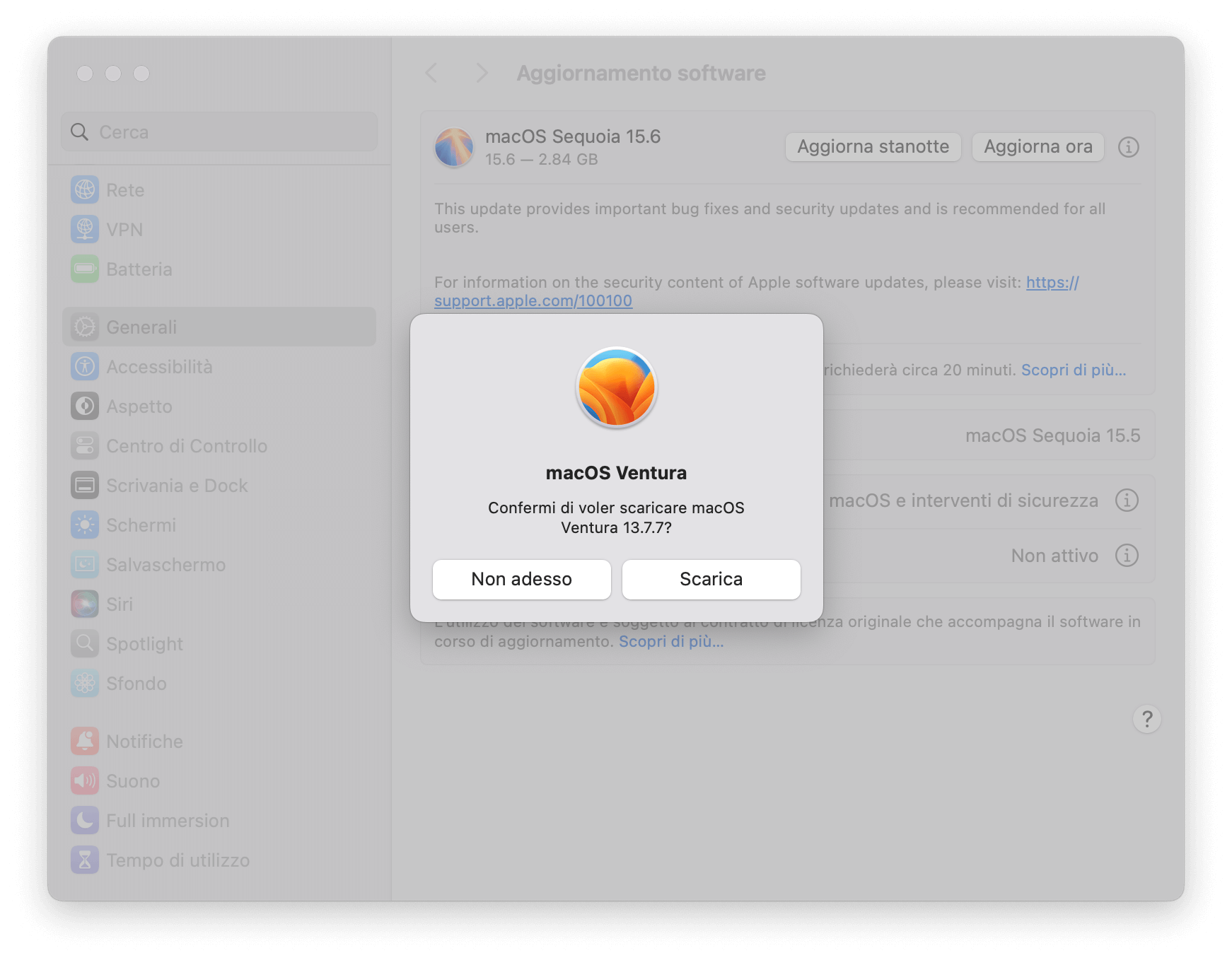Click the VPN icon in sidebar
Viewport: 1232px width, 960px height.
point(85,230)
